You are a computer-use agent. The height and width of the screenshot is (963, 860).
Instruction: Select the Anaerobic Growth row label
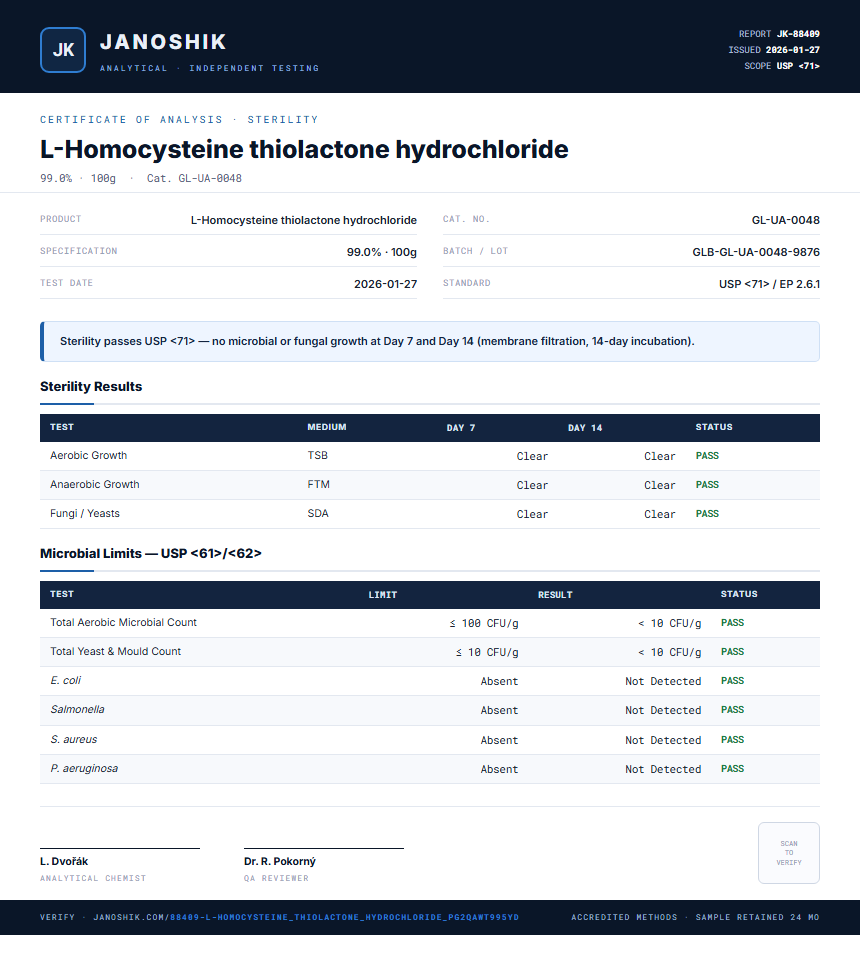point(95,484)
